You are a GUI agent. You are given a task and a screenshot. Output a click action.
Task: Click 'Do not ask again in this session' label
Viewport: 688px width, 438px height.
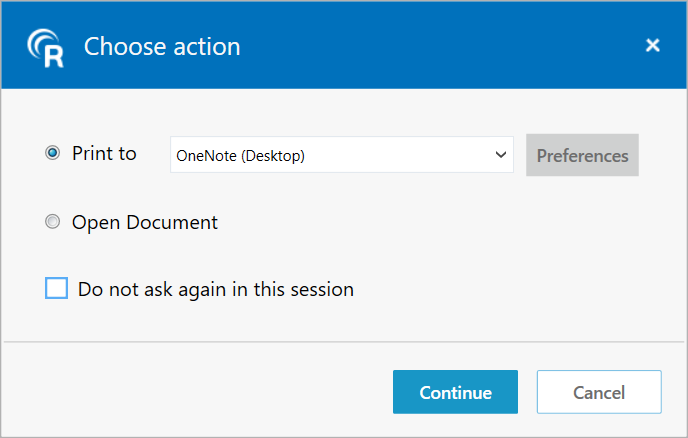[x=215, y=290]
